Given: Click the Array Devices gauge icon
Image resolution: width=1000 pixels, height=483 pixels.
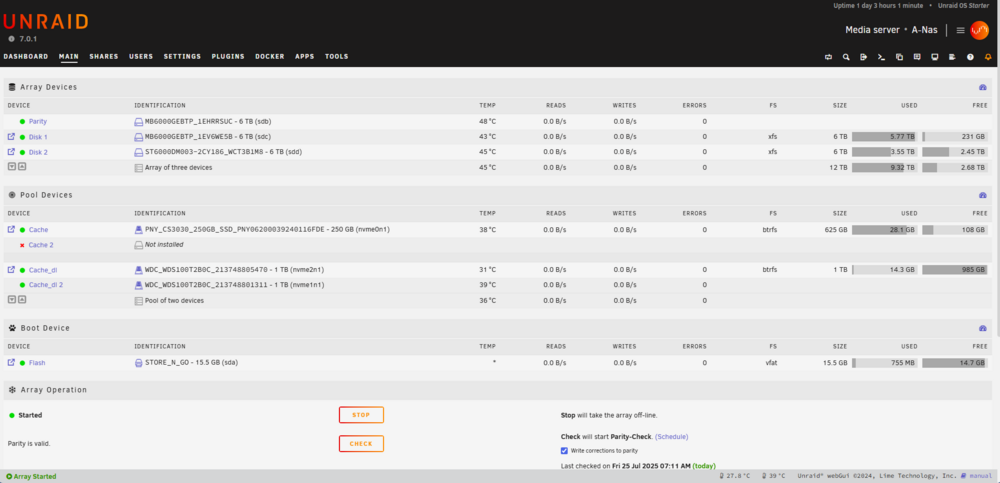Looking at the screenshot, I should point(983,87).
